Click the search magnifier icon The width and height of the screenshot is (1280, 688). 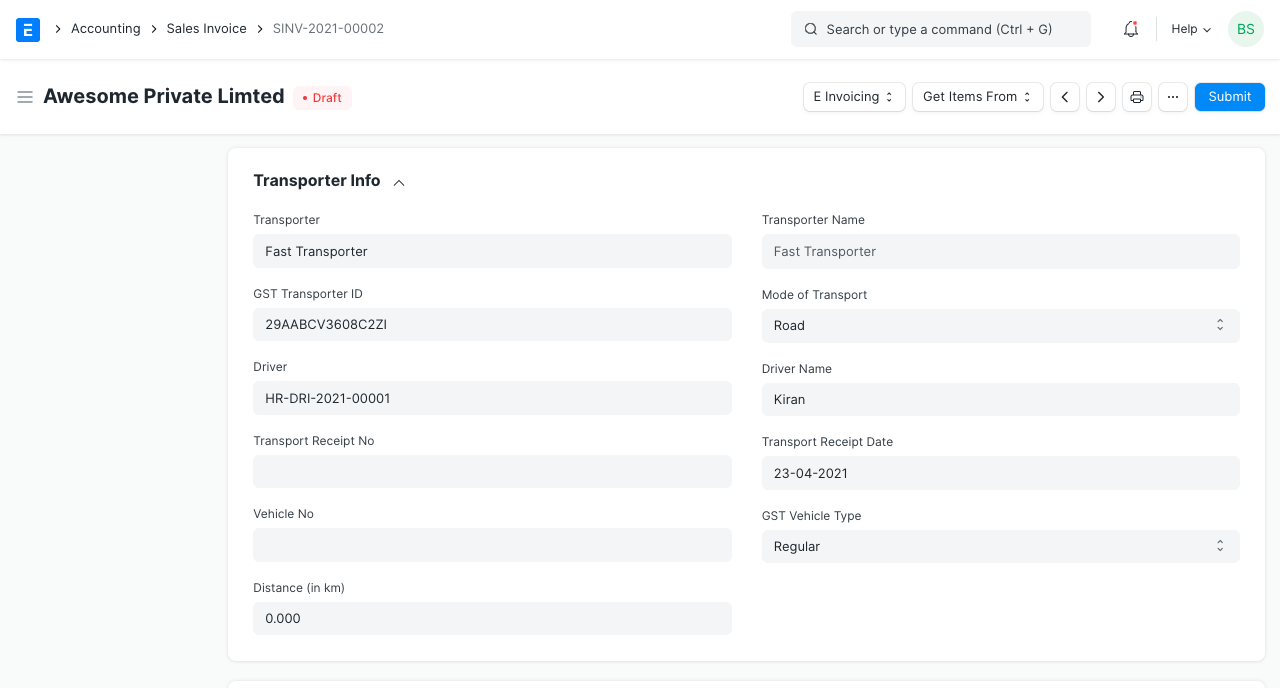coord(811,29)
